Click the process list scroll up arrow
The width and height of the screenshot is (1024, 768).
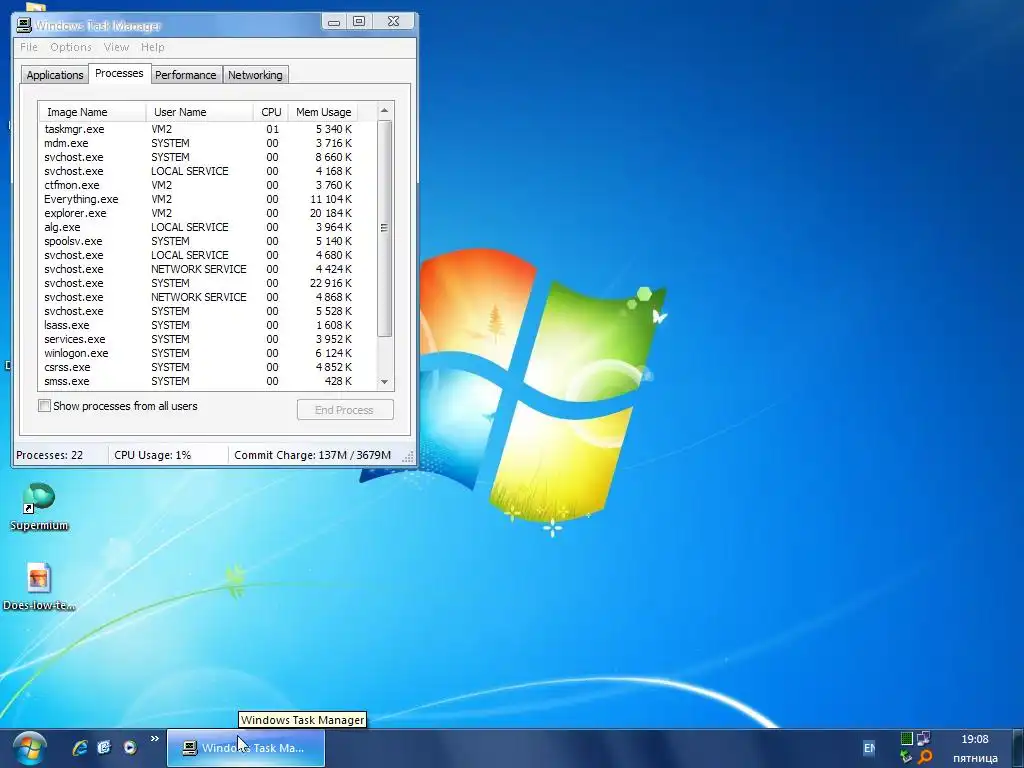pyautogui.click(x=385, y=111)
